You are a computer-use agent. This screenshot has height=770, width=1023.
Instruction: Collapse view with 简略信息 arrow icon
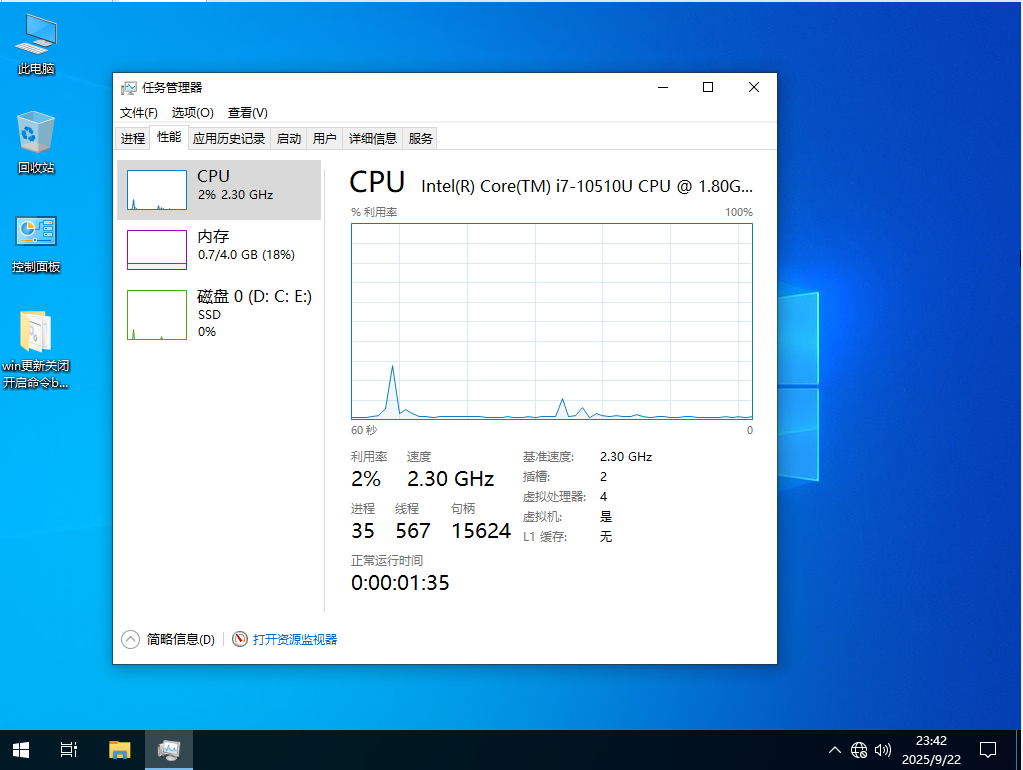130,639
